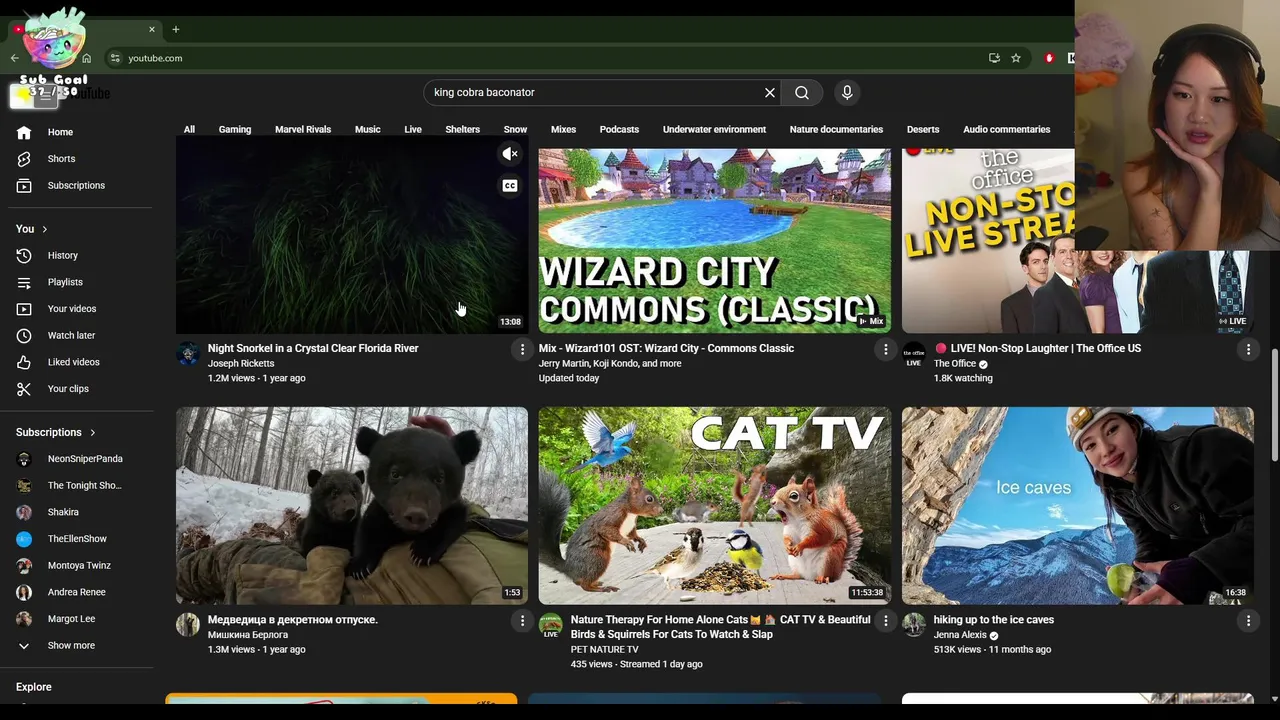Open the bear cubs video thumbnail
Screen dimensions: 1280x720
click(352, 505)
